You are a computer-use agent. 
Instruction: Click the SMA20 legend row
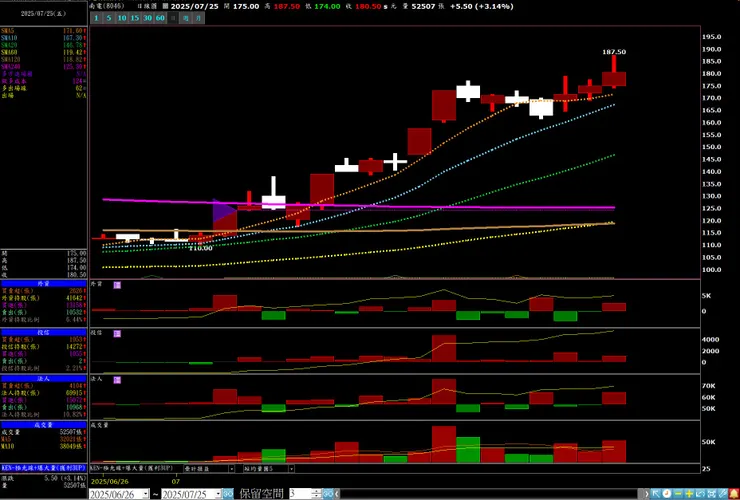(43, 45)
